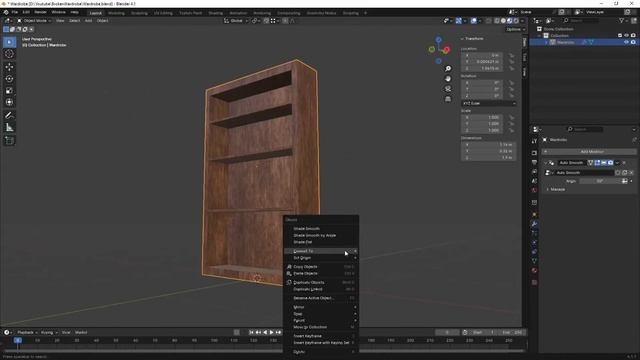Screen dimensions: 640x360
Task: Switch to the Layout workspace tab
Action: 96,13
